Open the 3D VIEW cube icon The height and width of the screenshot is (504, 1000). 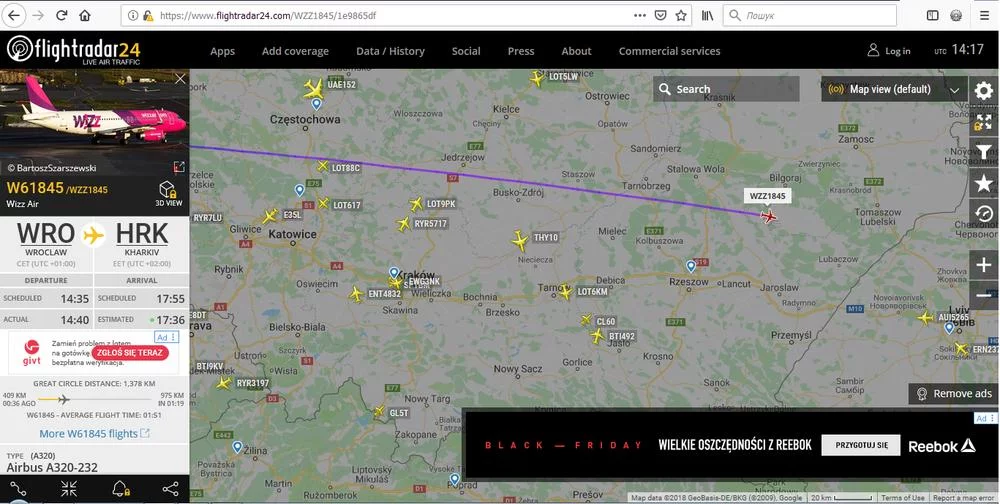pos(168,194)
